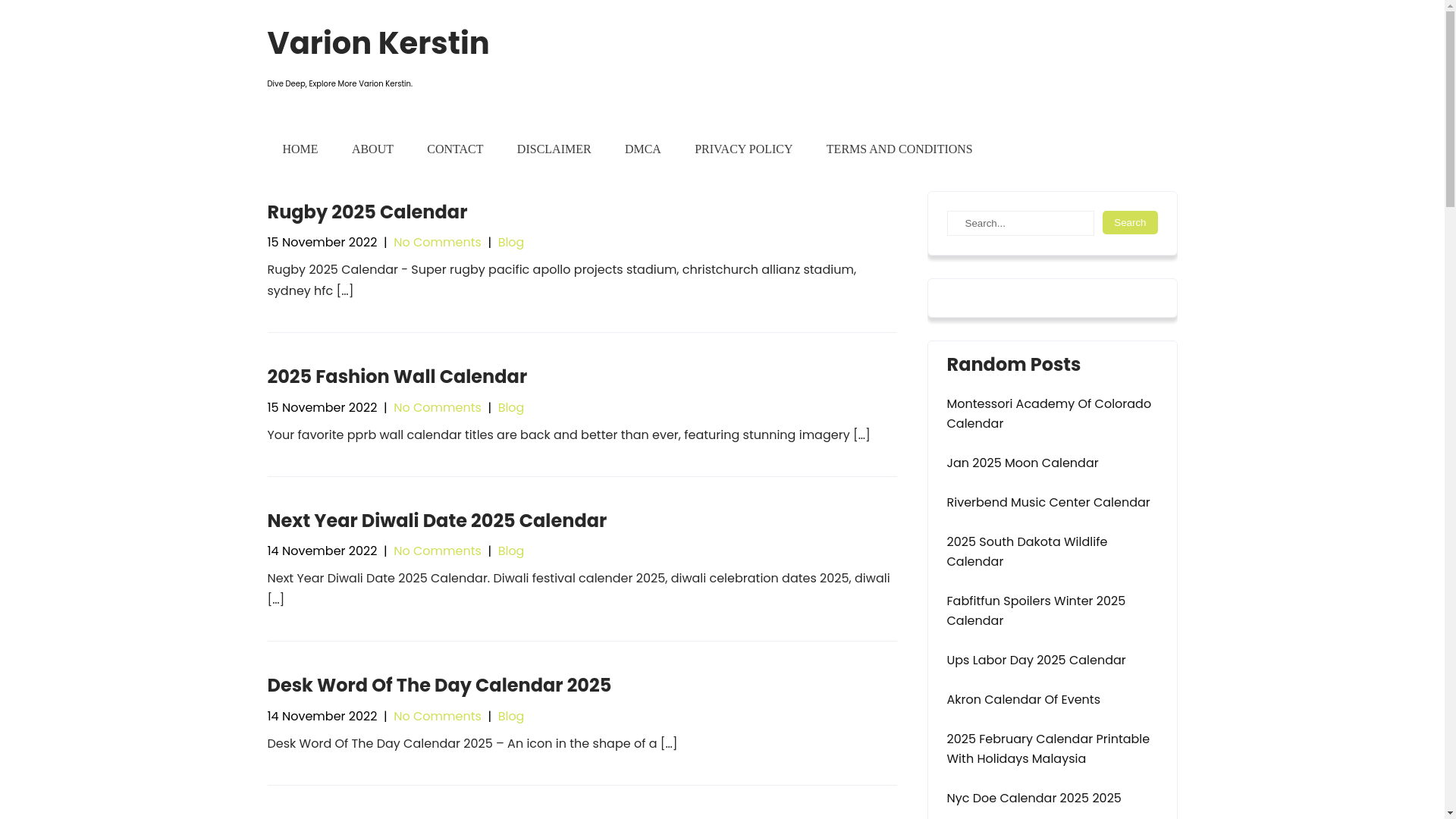Open the 2025 Fashion Wall Calendar post
Screen dimensions: 1456x819
(397, 377)
